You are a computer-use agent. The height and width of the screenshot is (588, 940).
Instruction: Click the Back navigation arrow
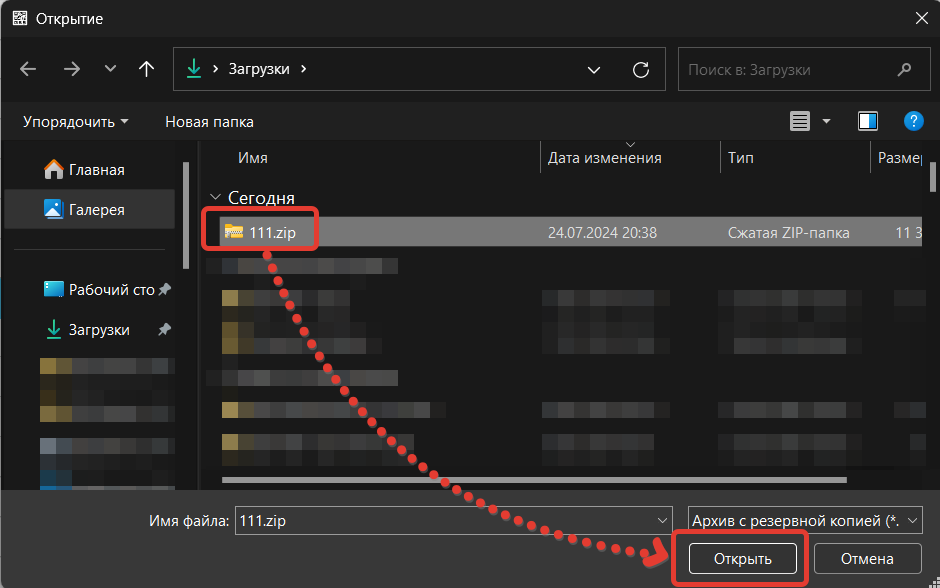click(28, 70)
